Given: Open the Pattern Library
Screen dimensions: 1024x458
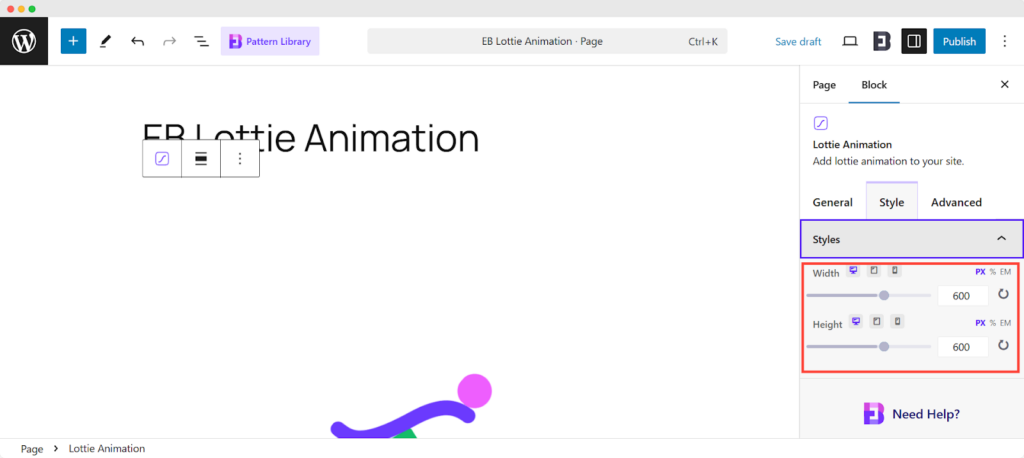Looking at the screenshot, I should coord(270,41).
